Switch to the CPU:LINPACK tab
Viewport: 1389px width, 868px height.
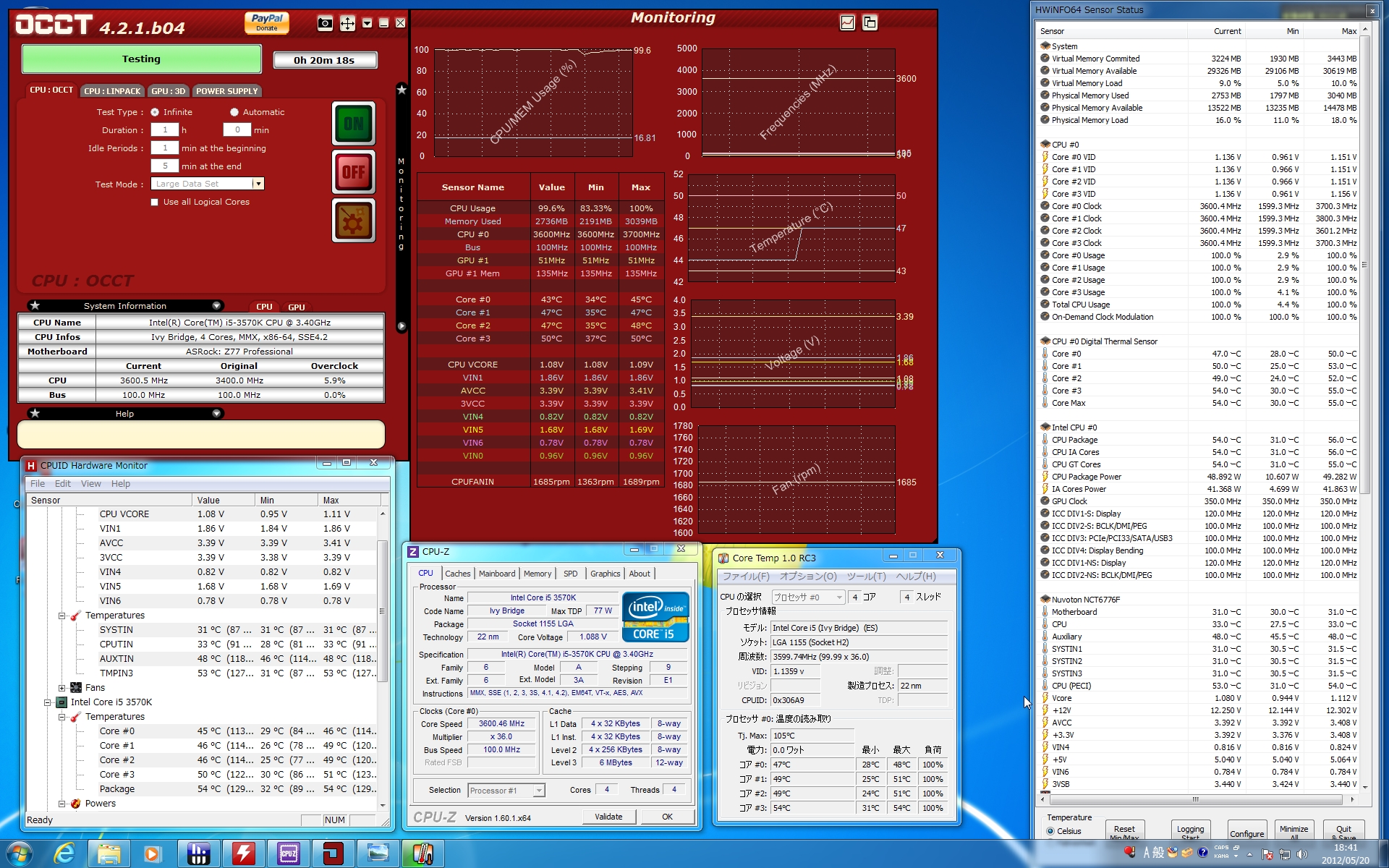[x=112, y=91]
